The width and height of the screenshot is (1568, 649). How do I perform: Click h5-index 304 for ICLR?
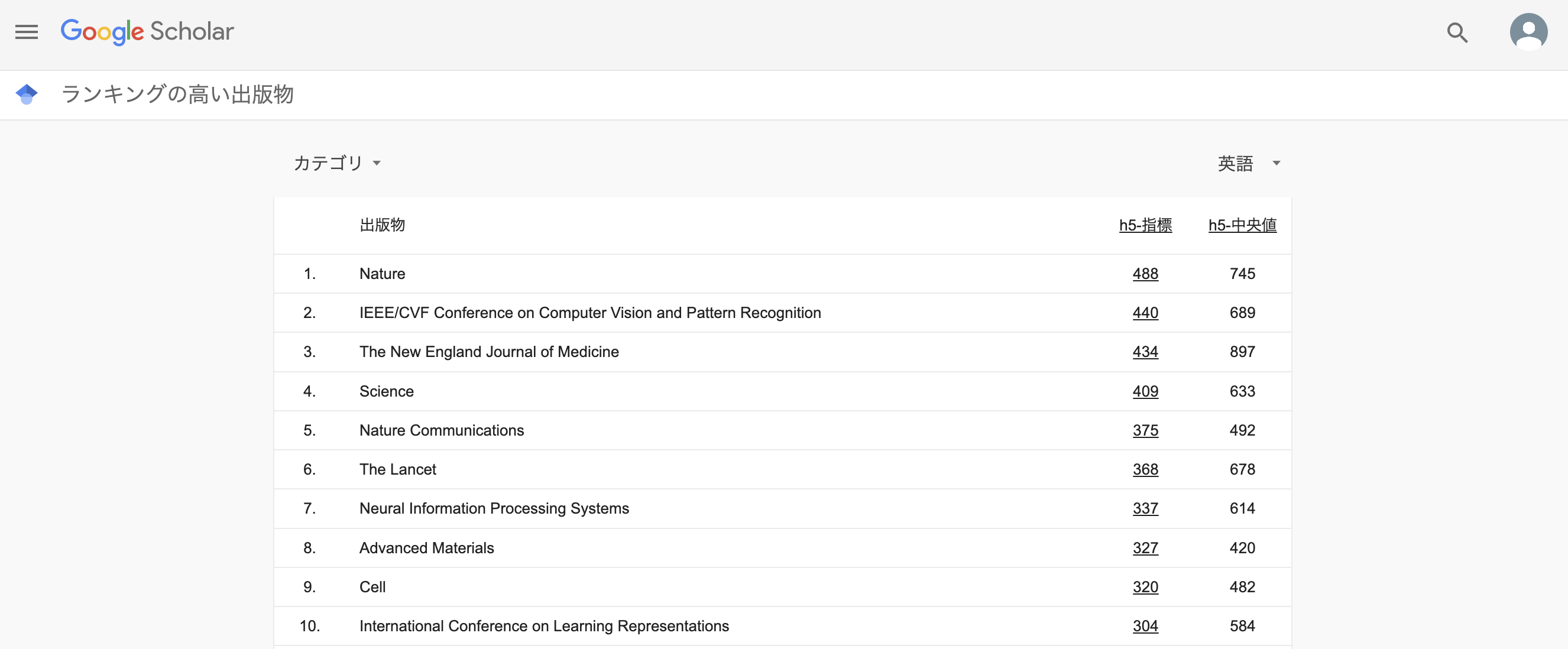click(x=1145, y=625)
